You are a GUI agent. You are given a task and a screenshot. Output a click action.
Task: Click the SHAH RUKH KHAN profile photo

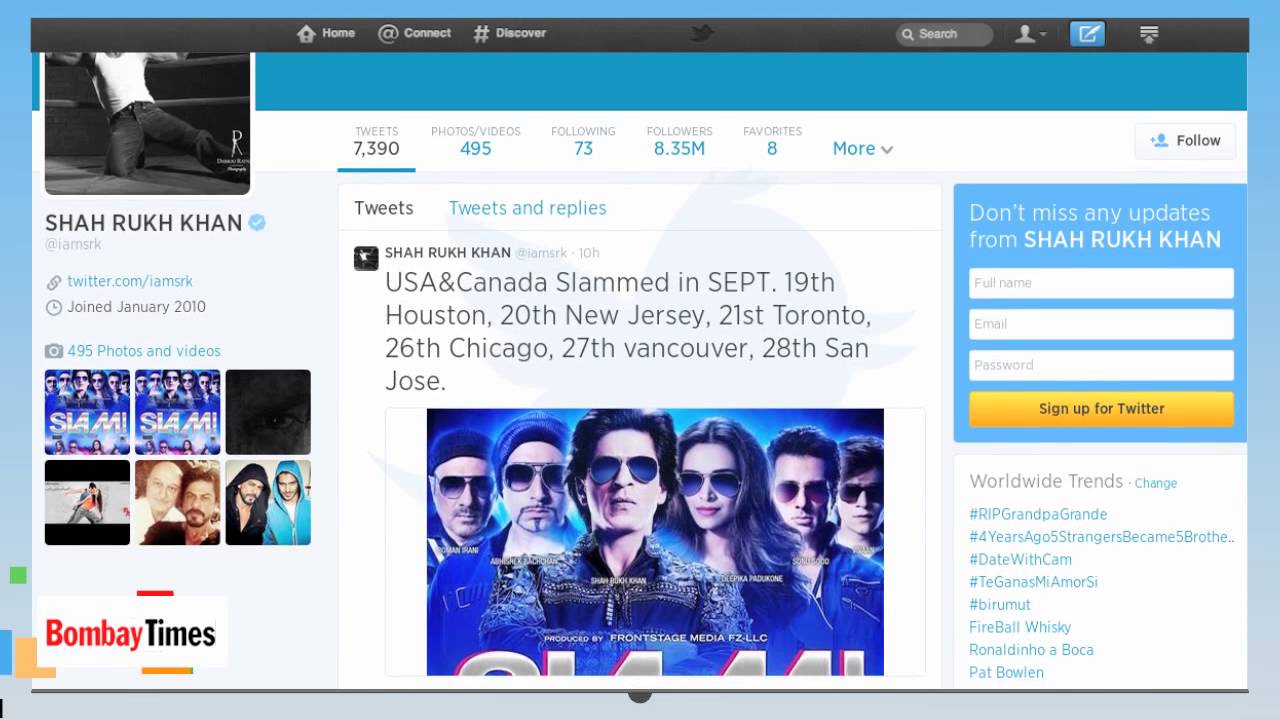(148, 122)
